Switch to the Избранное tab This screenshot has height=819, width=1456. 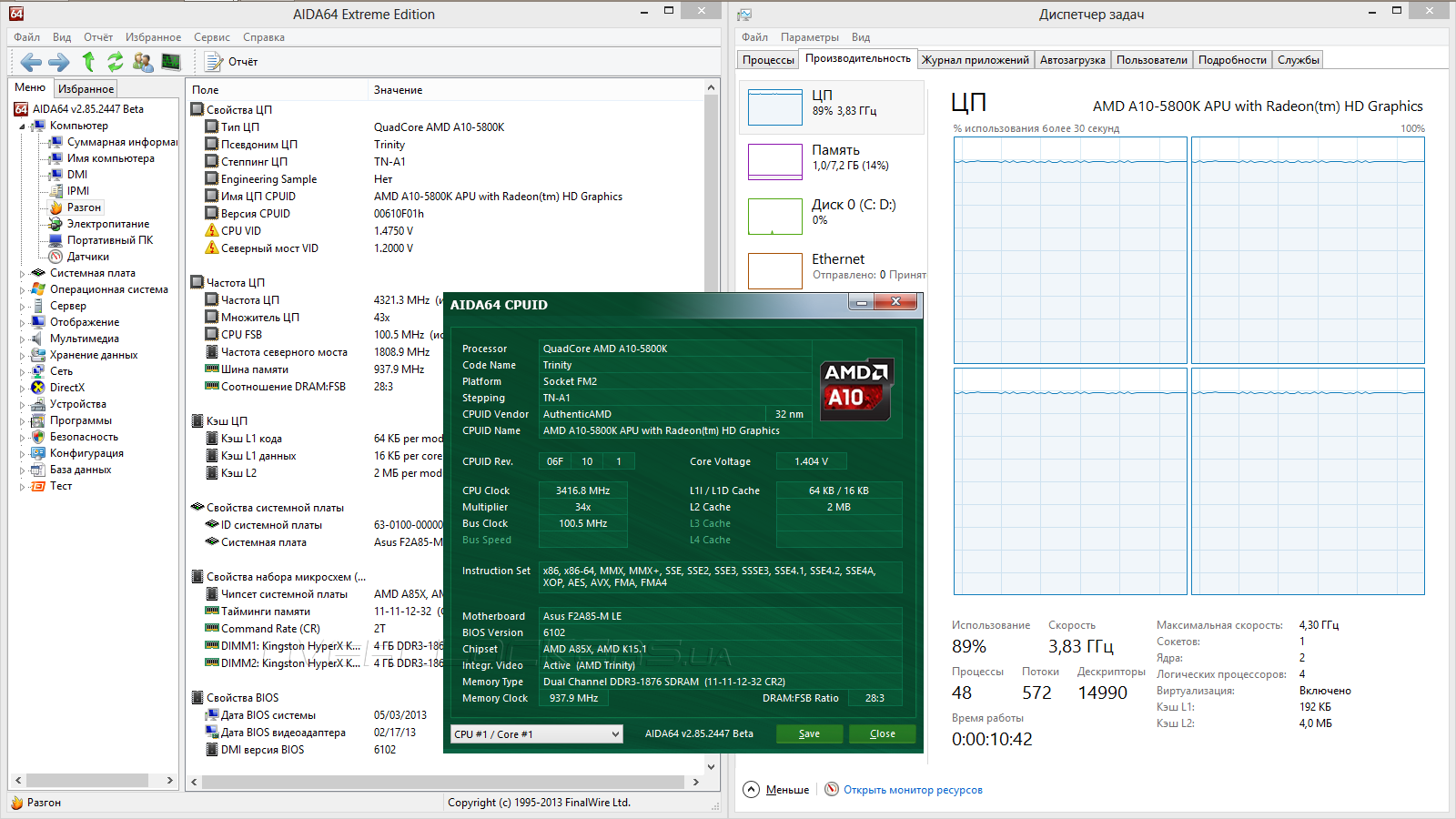(x=86, y=89)
